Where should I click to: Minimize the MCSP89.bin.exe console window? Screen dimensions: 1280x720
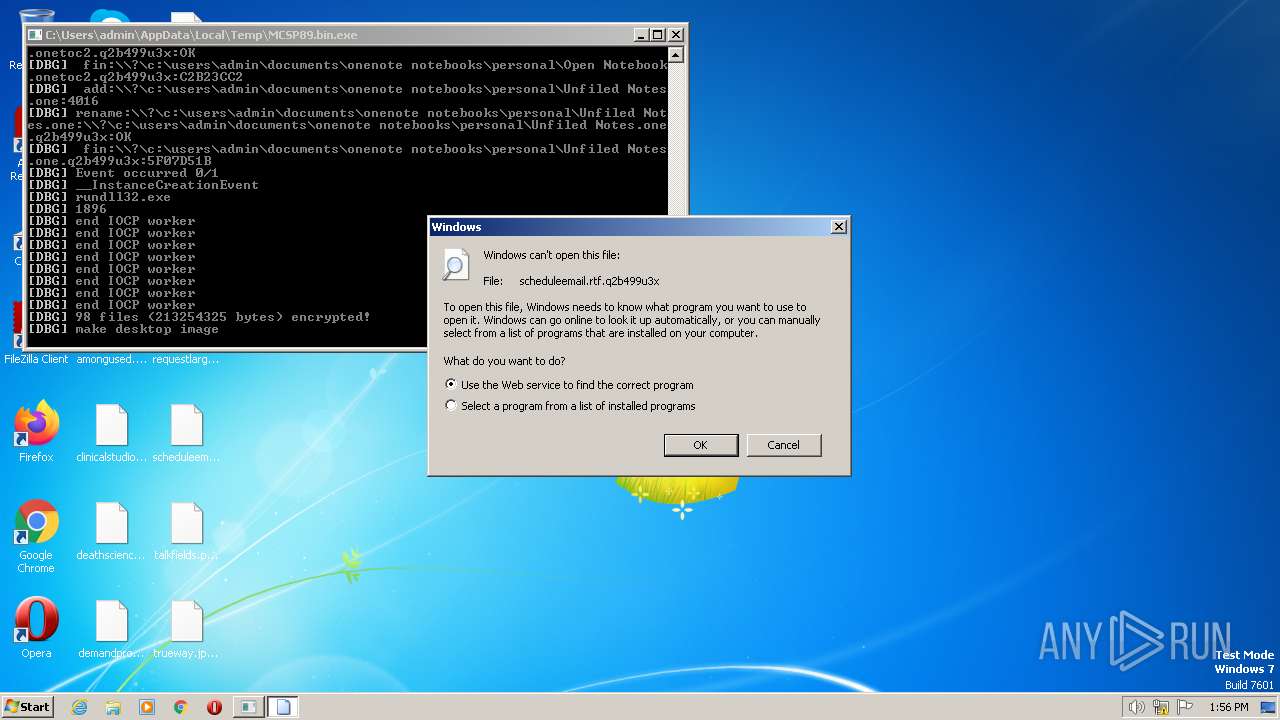640,35
